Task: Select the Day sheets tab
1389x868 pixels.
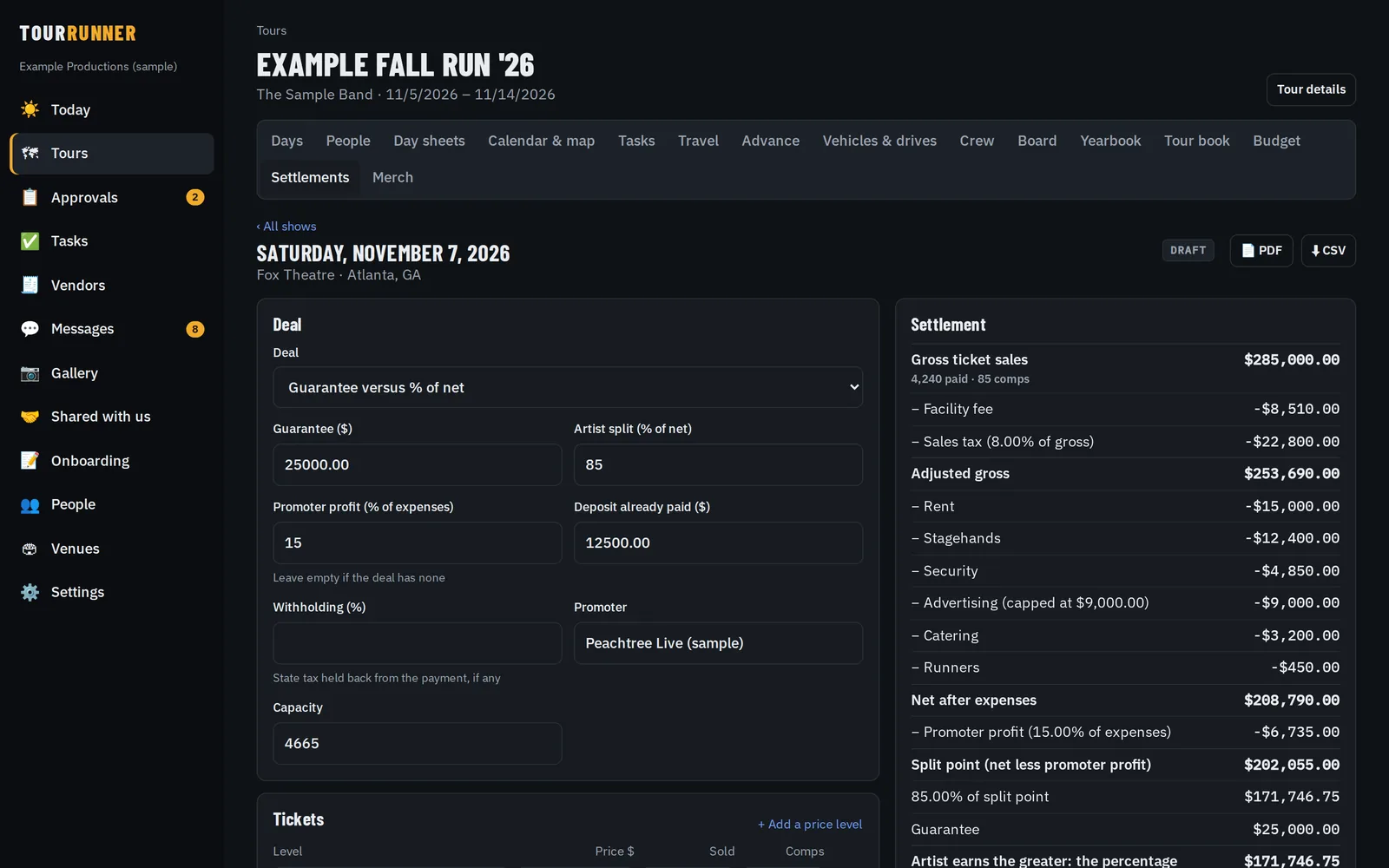Action: 429,141
